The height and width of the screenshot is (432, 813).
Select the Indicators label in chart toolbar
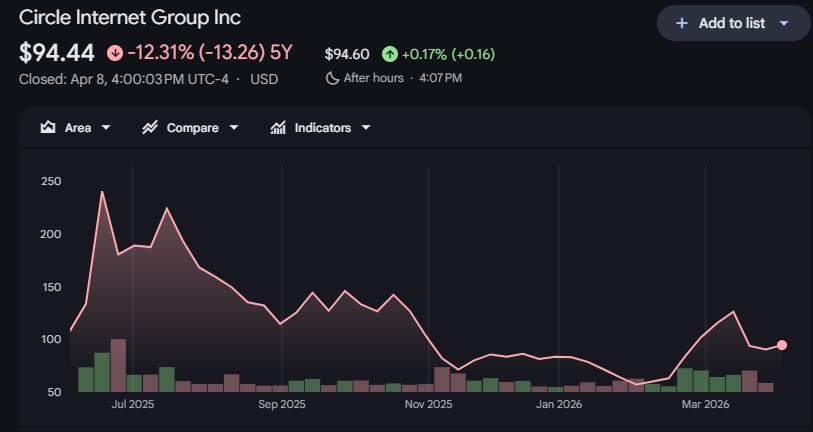pyautogui.click(x=323, y=128)
